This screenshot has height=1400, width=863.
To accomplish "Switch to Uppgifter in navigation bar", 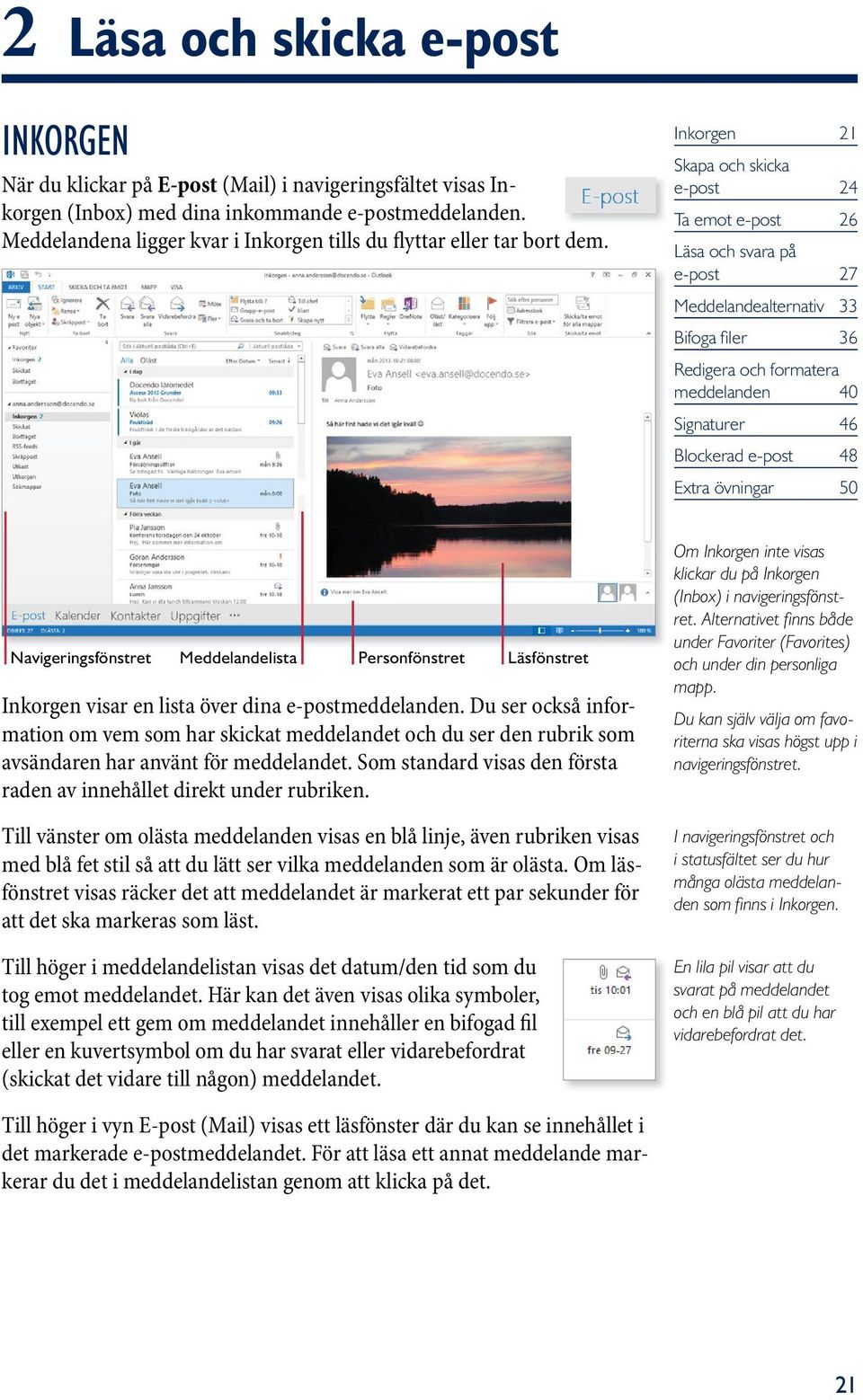I will tap(195, 616).
